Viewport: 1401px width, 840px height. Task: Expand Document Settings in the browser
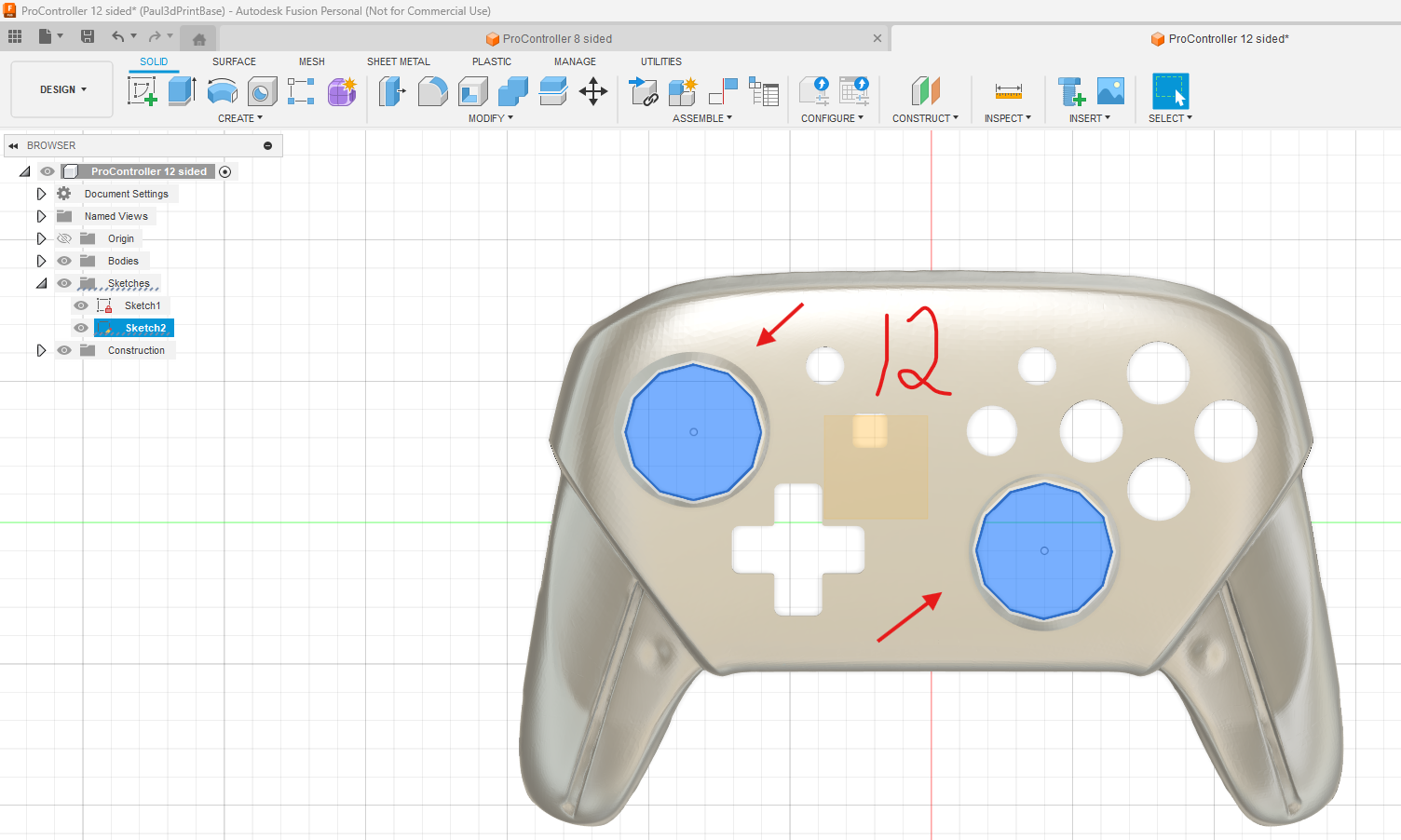click(x=41, y=194)
